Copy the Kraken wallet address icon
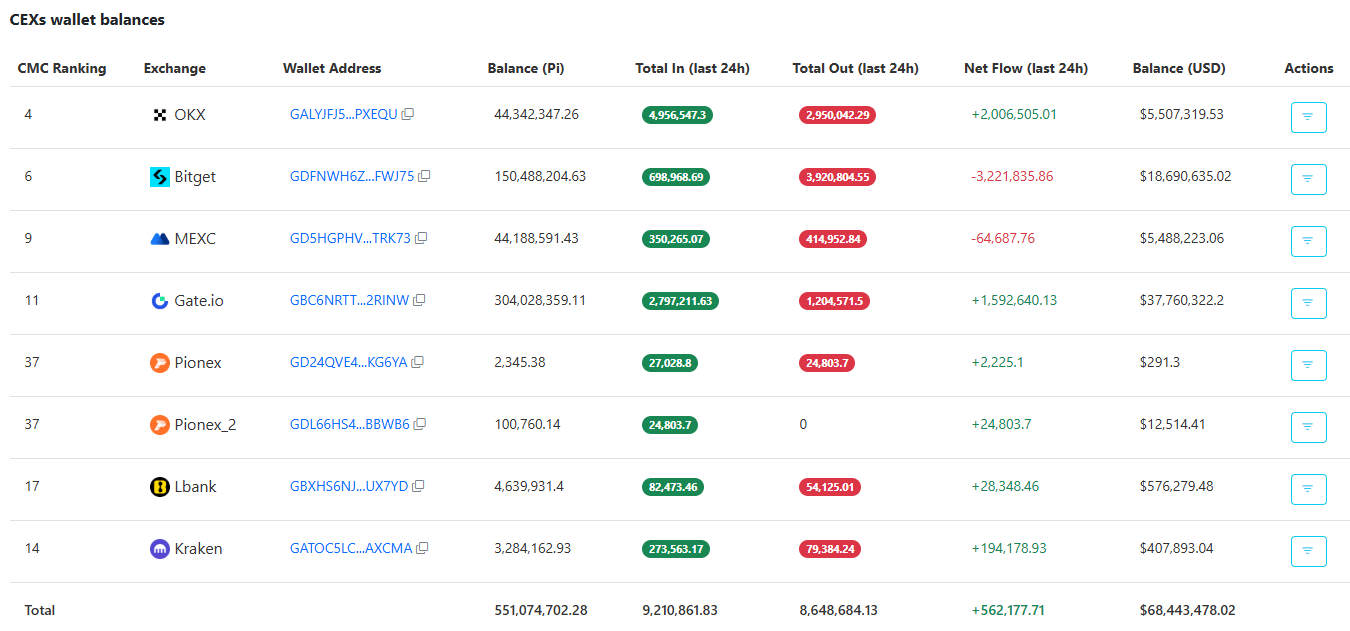The image size is (1350, 631). [422, 548]
